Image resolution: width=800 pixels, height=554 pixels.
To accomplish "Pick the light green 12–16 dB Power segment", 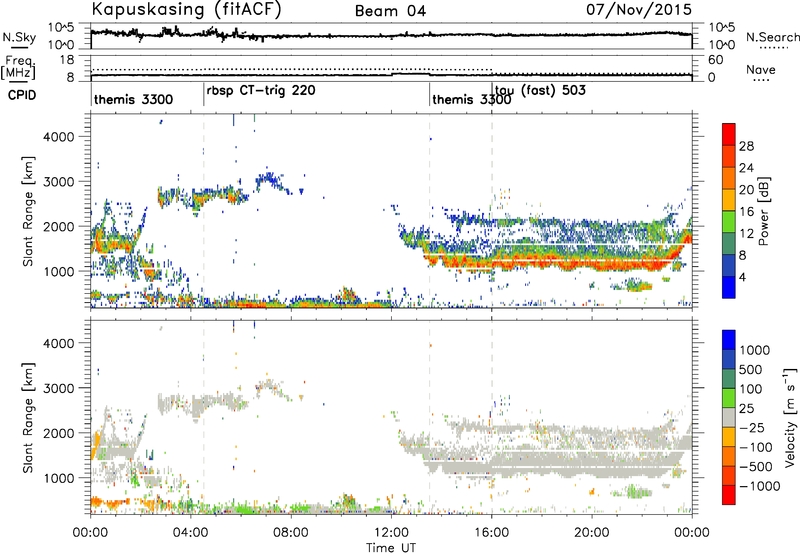I will point(729,222).
